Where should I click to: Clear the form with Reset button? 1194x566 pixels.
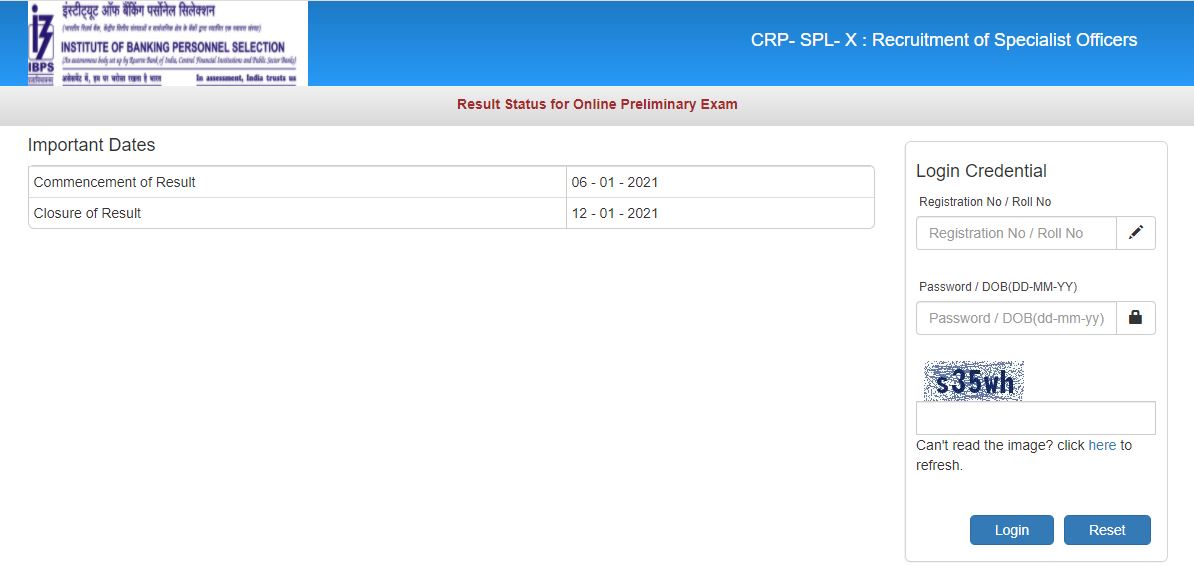click(1107, 530)
